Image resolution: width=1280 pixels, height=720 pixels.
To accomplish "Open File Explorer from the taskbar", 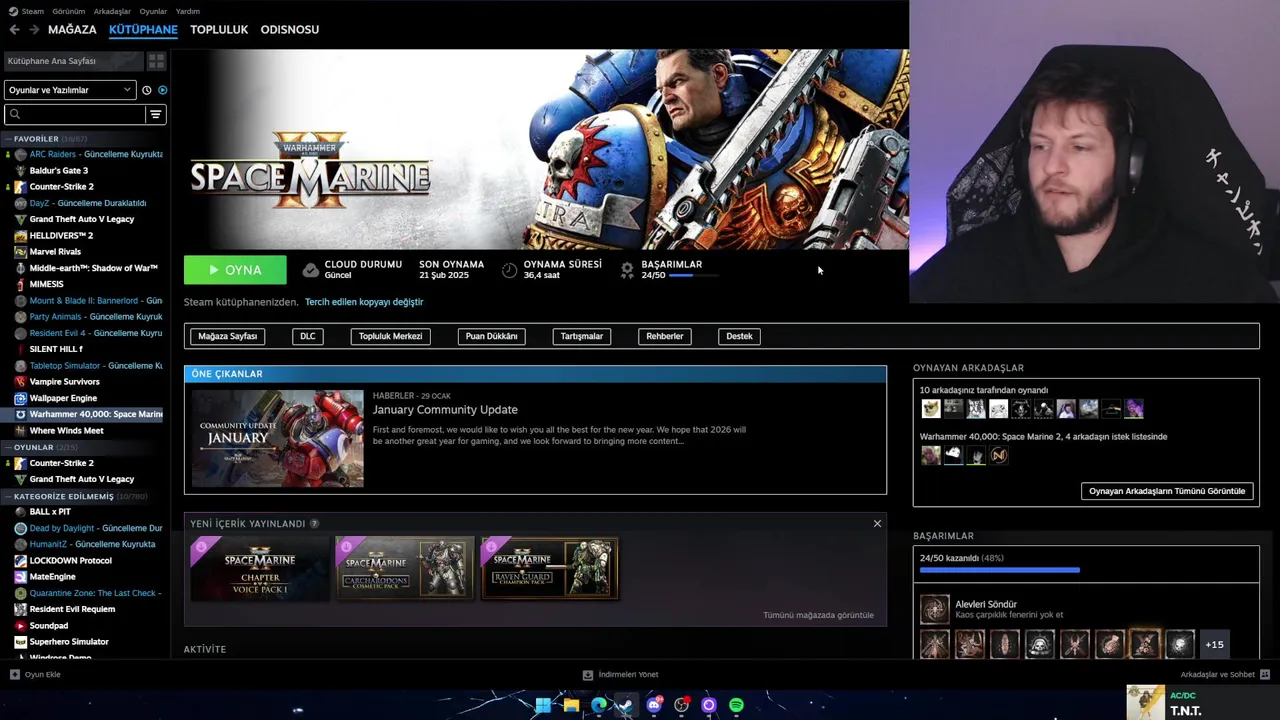I will point(571,705).
